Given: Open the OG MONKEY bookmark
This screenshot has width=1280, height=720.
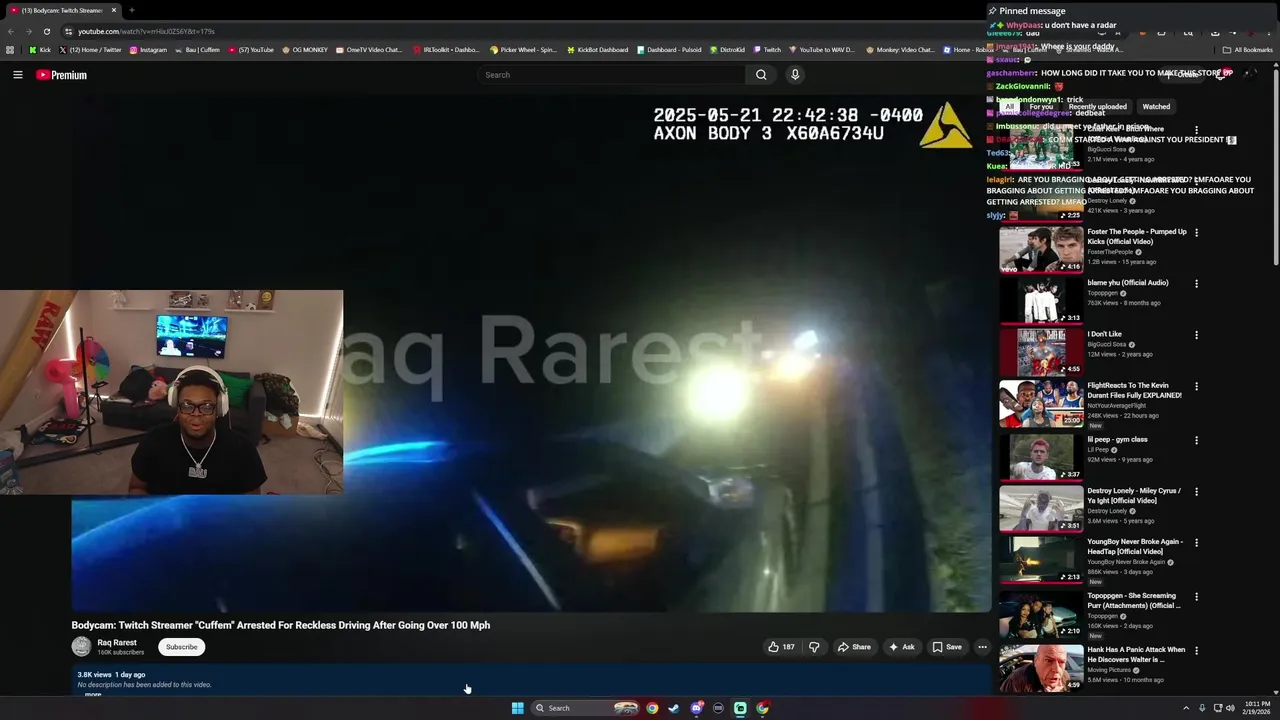Looking at the screenshot, I should tap(305, 49).
